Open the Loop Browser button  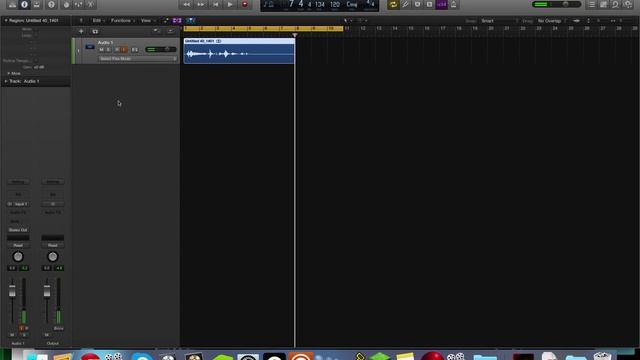point(616,4)
